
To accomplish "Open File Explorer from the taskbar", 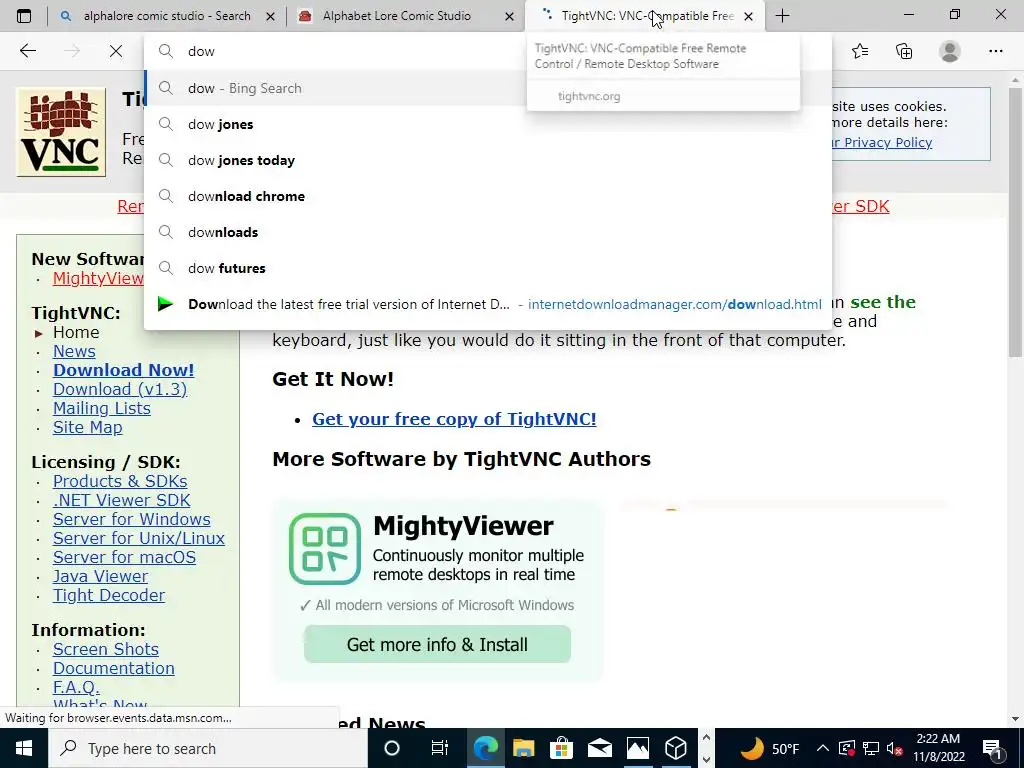I will click(523, 748).
